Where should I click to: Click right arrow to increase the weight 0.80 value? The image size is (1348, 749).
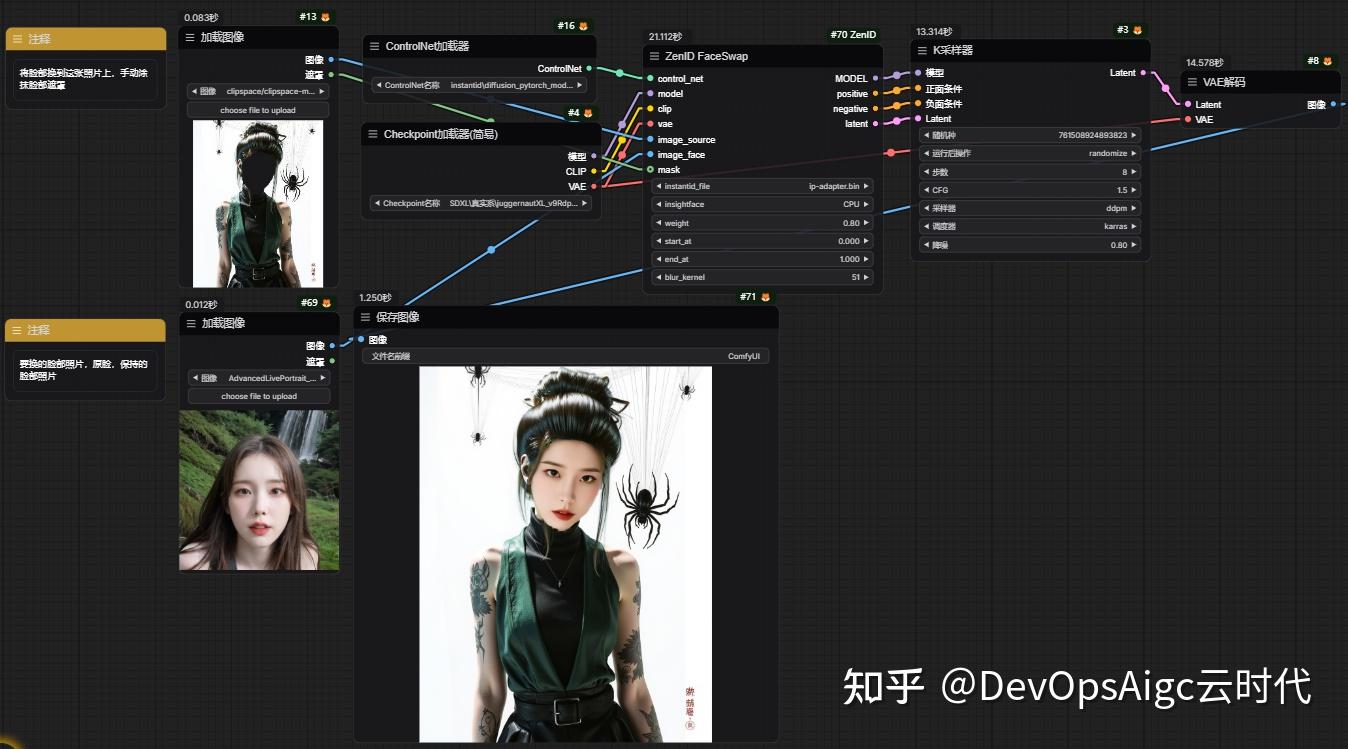click(866, 223)
